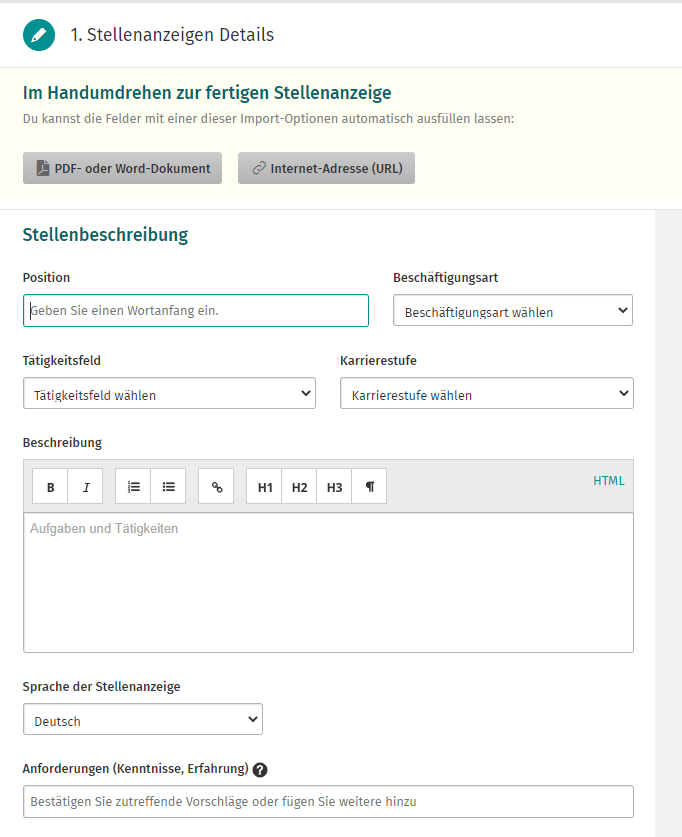Open the Tätigkeitsfeld dropdown

point(169,393)
